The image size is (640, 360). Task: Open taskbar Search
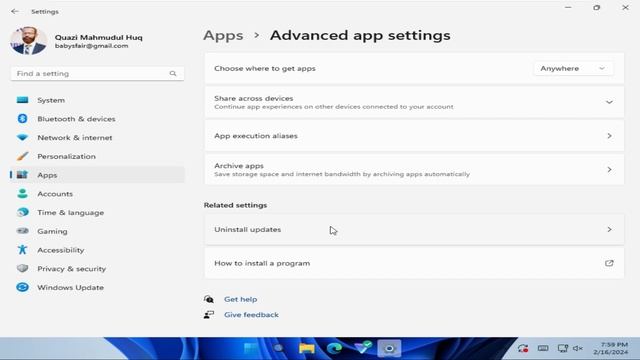tap(279, 348)
